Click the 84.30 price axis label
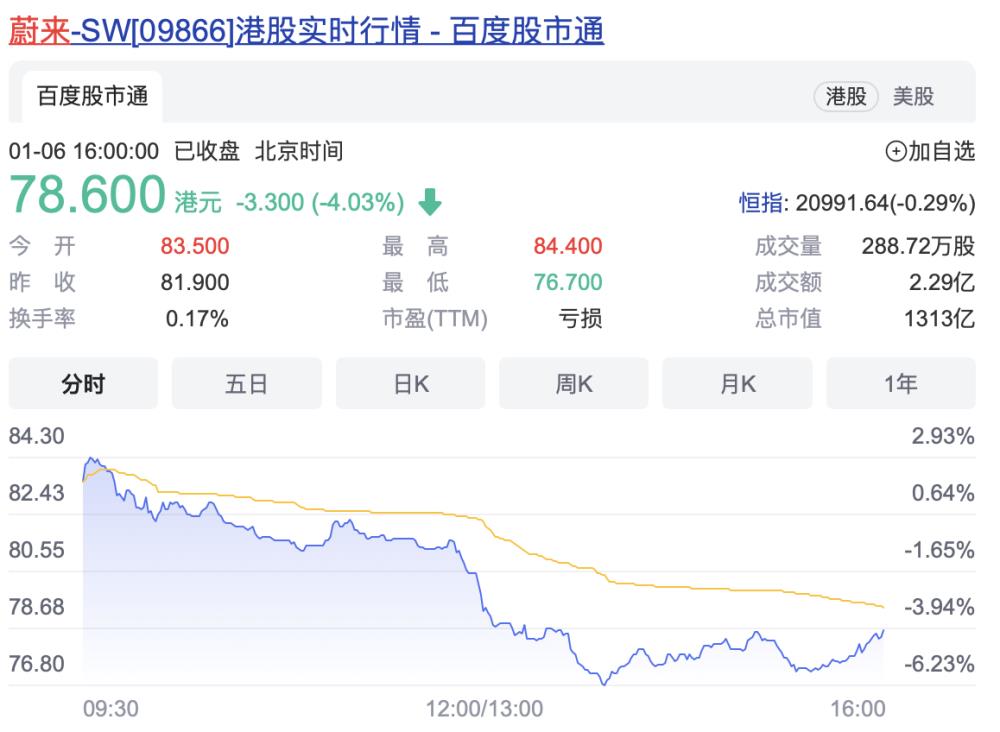This screenshot has height=732, width=1000. (36, 436)
